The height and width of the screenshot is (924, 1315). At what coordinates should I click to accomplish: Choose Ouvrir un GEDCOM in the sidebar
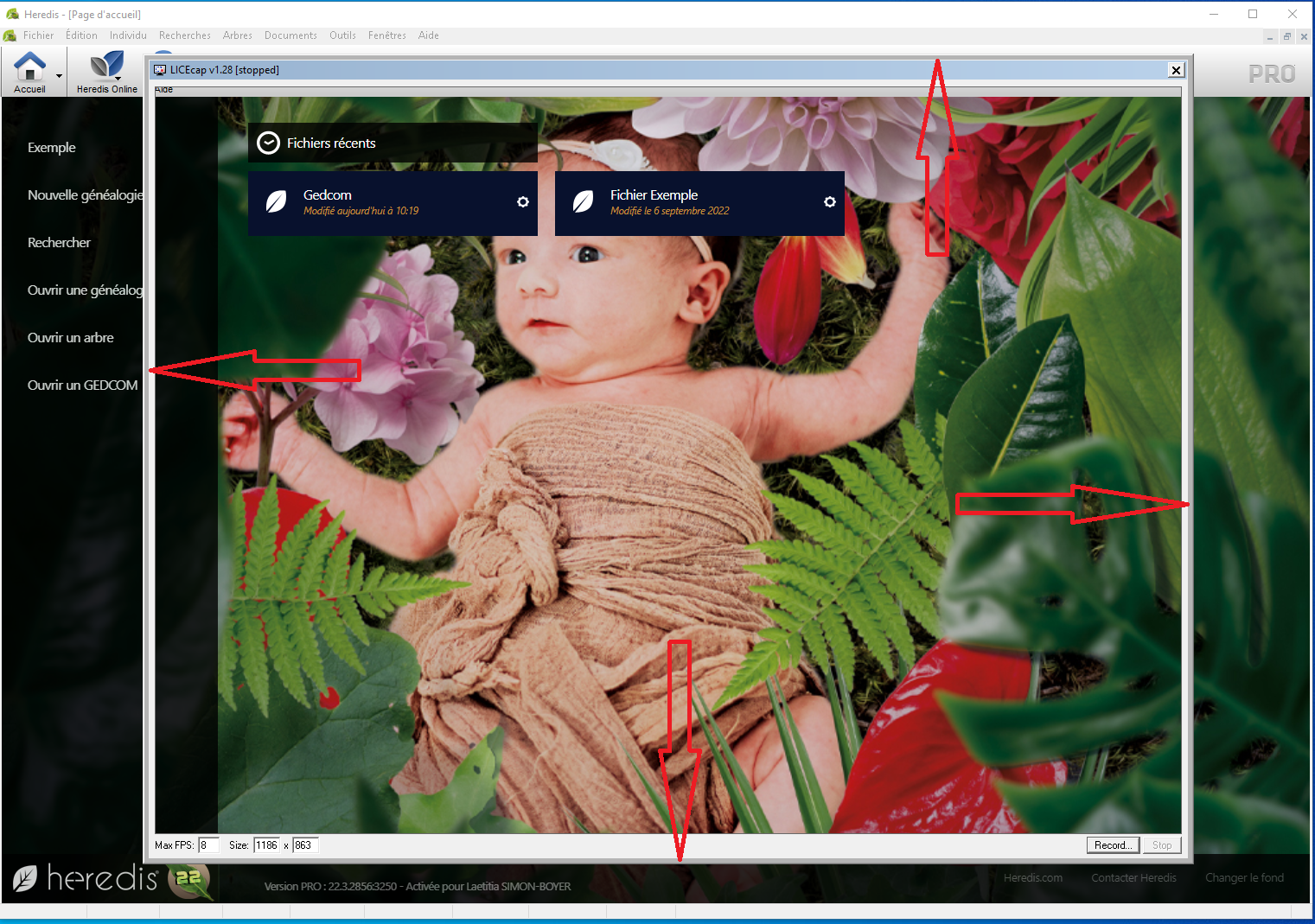(82, 386)
